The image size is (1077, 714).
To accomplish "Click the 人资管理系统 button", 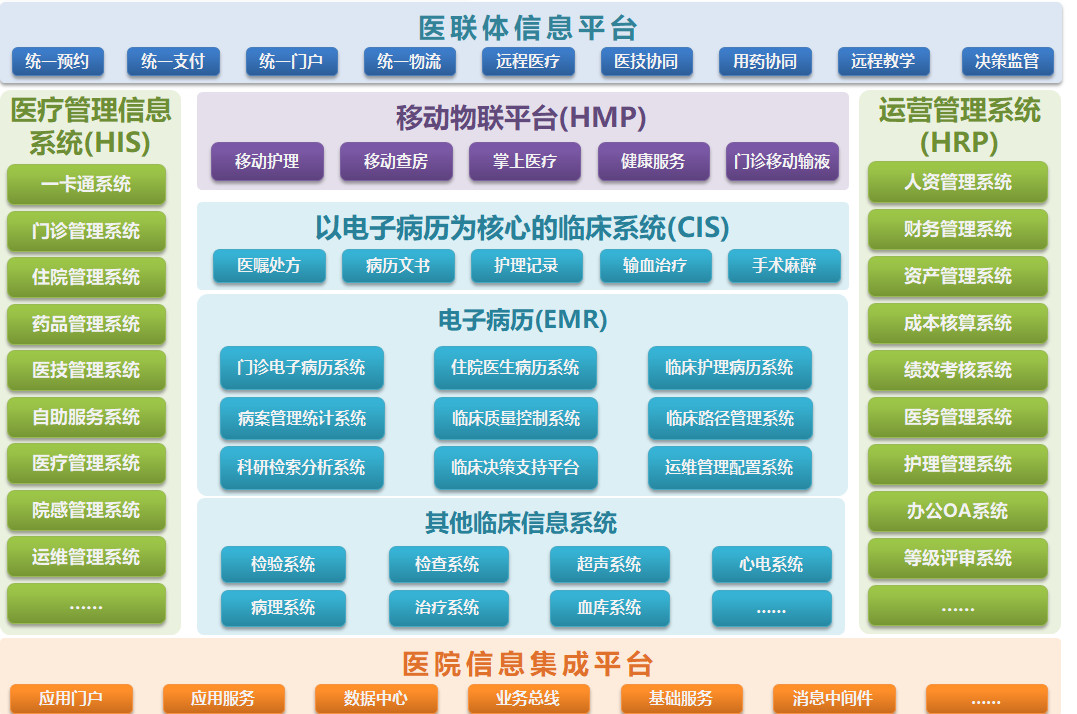I will [957, 183].
